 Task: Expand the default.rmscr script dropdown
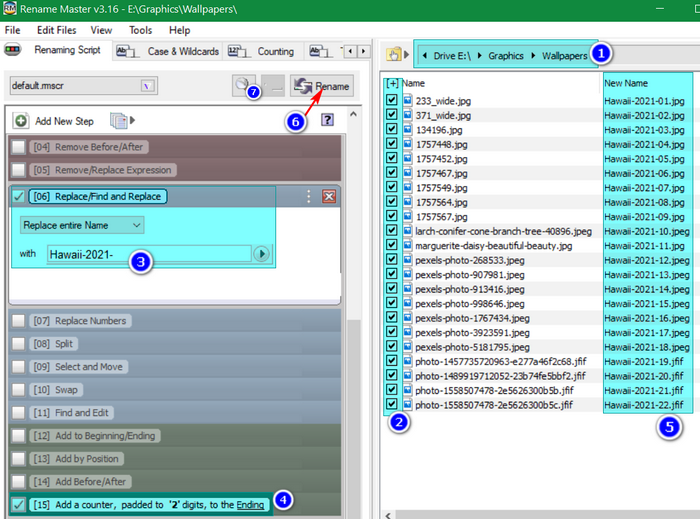(147, 86)
